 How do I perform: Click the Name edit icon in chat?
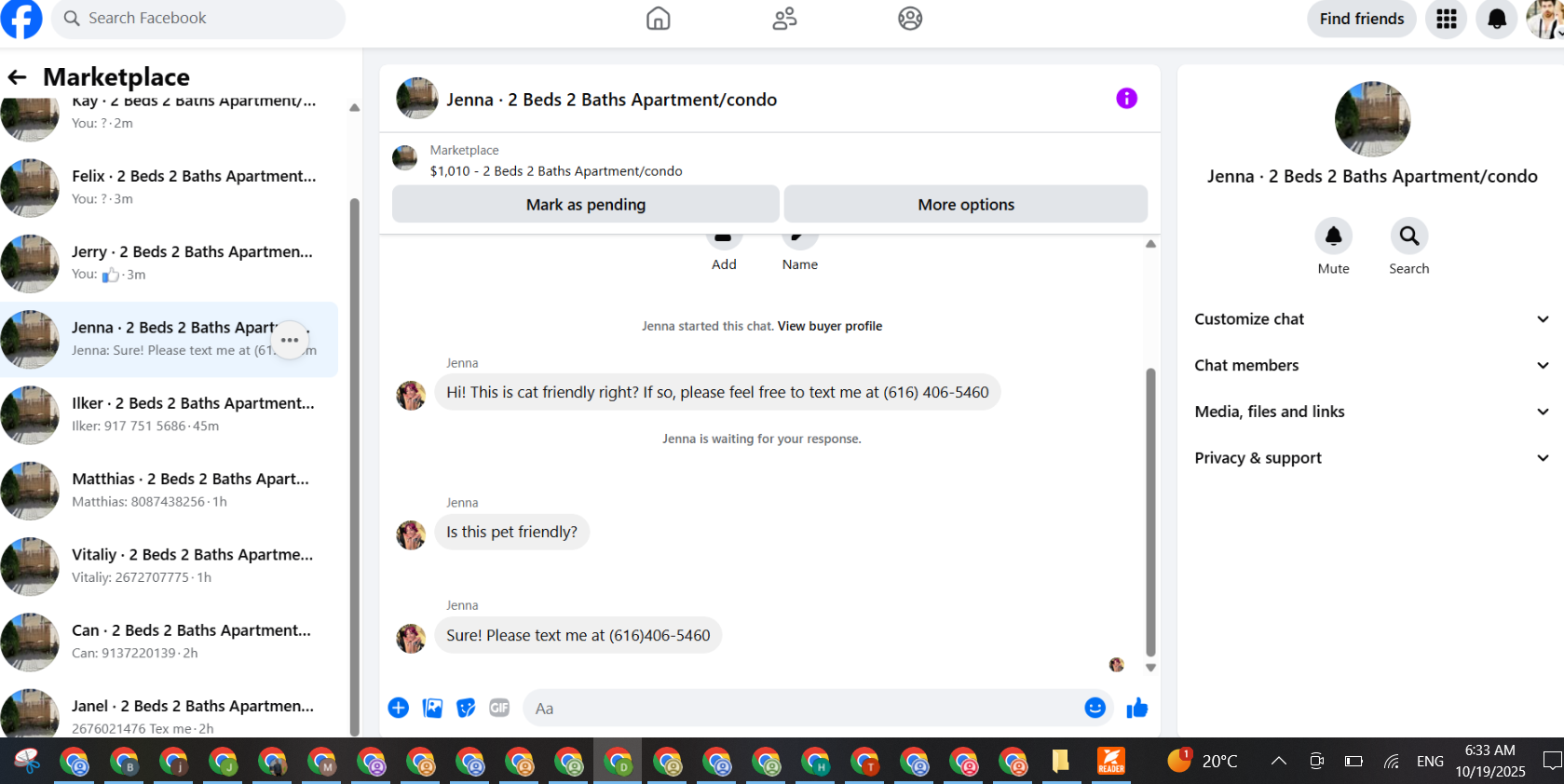tap(800, 240)
